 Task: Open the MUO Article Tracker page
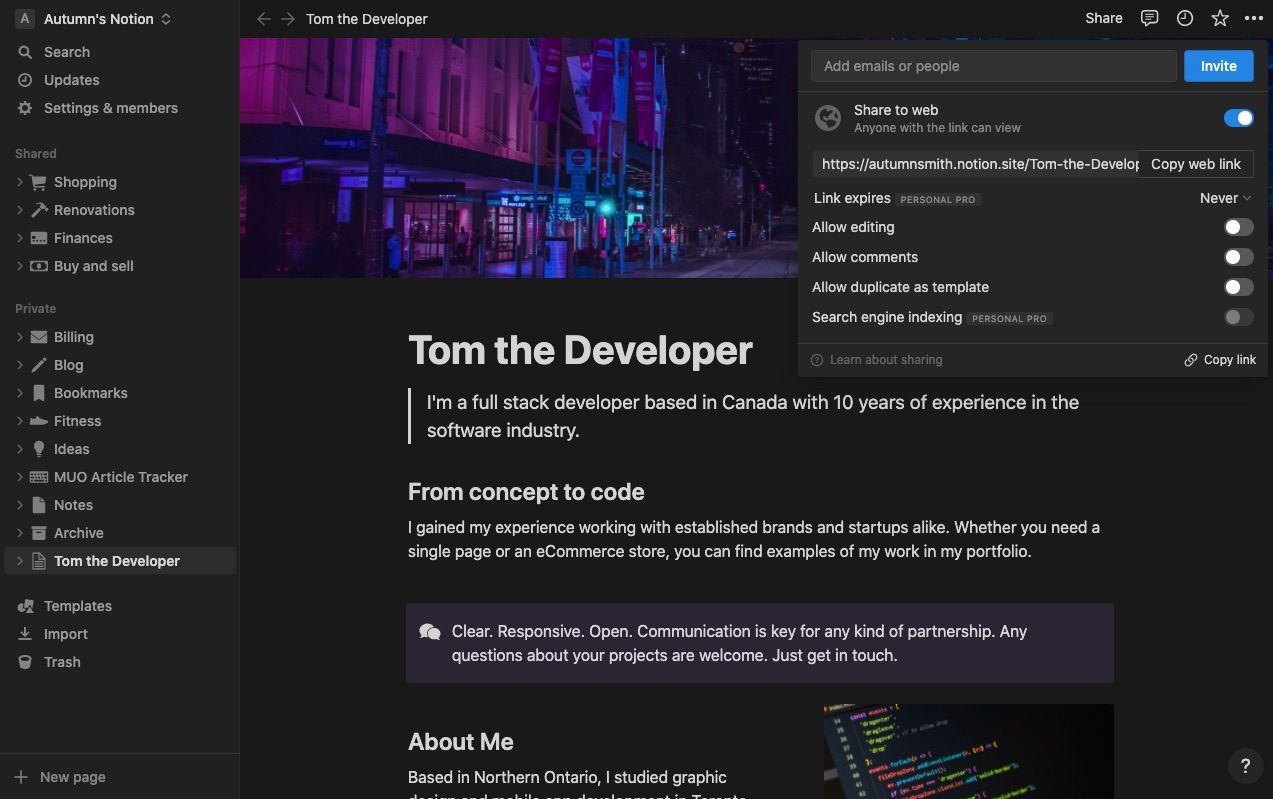[120, 477]
